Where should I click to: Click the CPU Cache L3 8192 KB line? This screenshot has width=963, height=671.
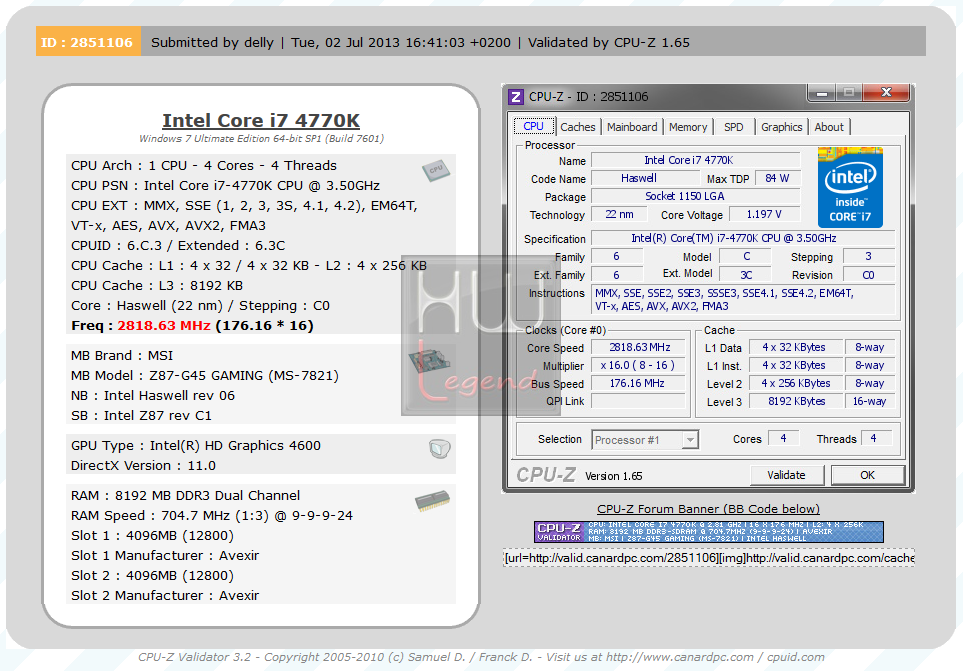157,285
